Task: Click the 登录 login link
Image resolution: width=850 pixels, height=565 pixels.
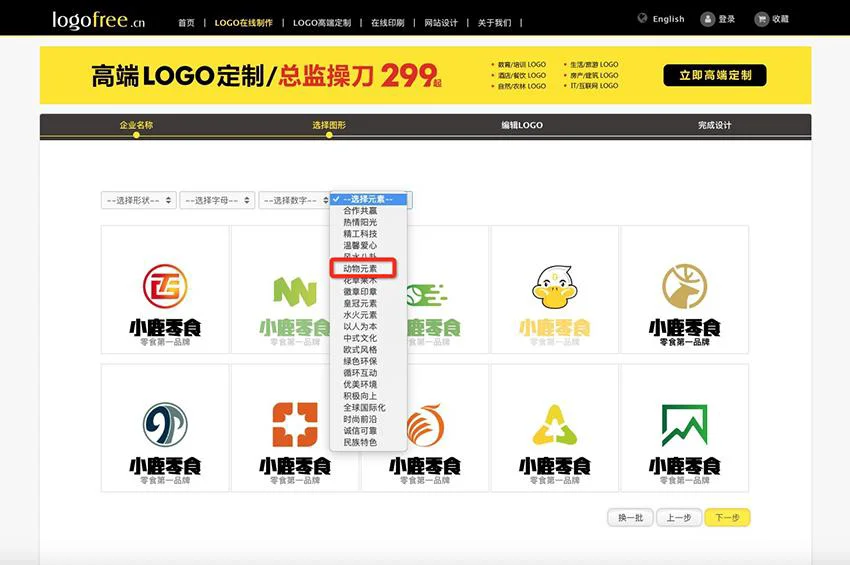Action: (x=726, y=19)
